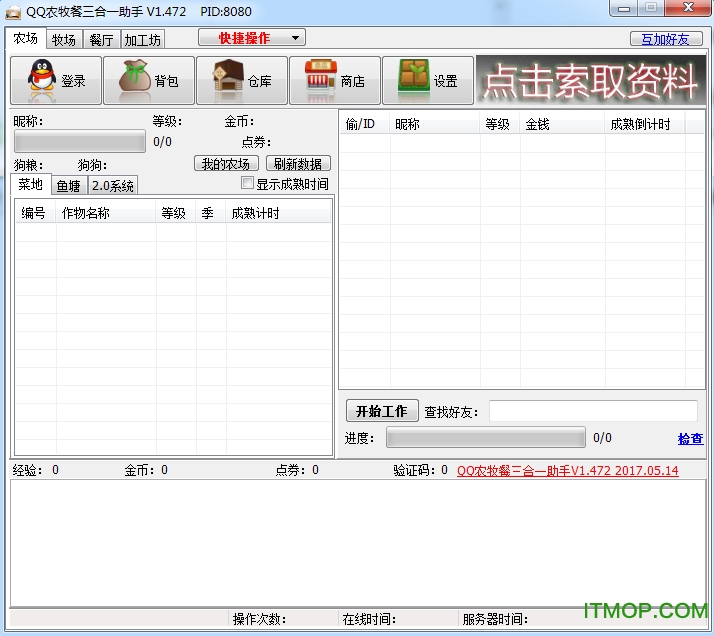Screen dimensions: 714x636
Task: Switch to the 餐厅 tab
Action: [x=101, y=40]
